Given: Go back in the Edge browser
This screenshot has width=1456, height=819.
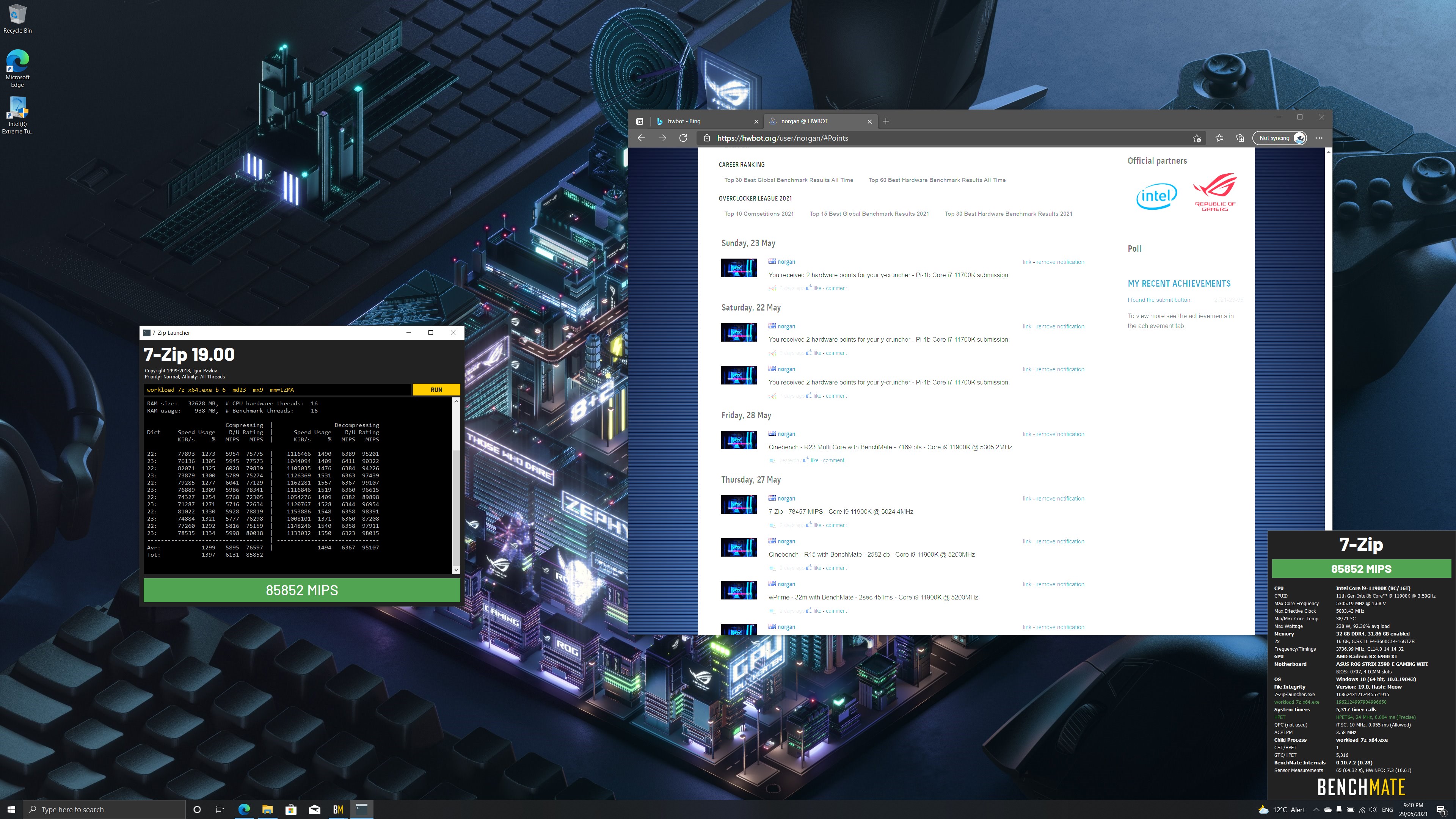Looking at the screenshot, I should tap(641, 138).
